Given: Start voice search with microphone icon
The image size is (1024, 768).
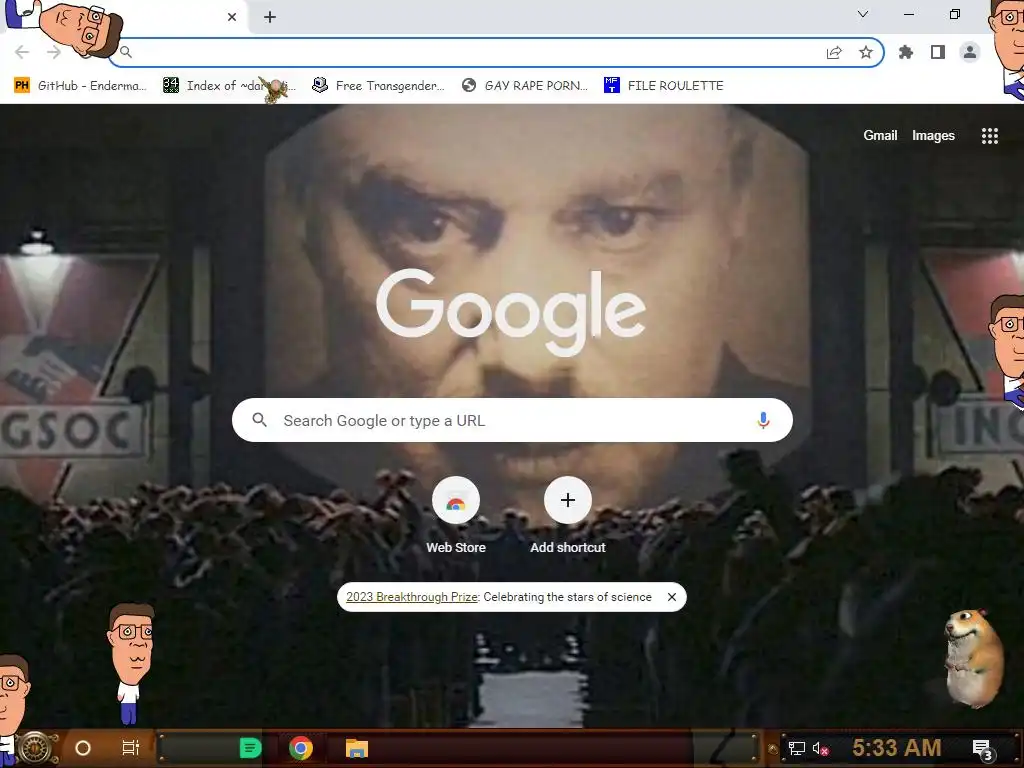Looking at the screenshot, I should click(x=763, y=420).
